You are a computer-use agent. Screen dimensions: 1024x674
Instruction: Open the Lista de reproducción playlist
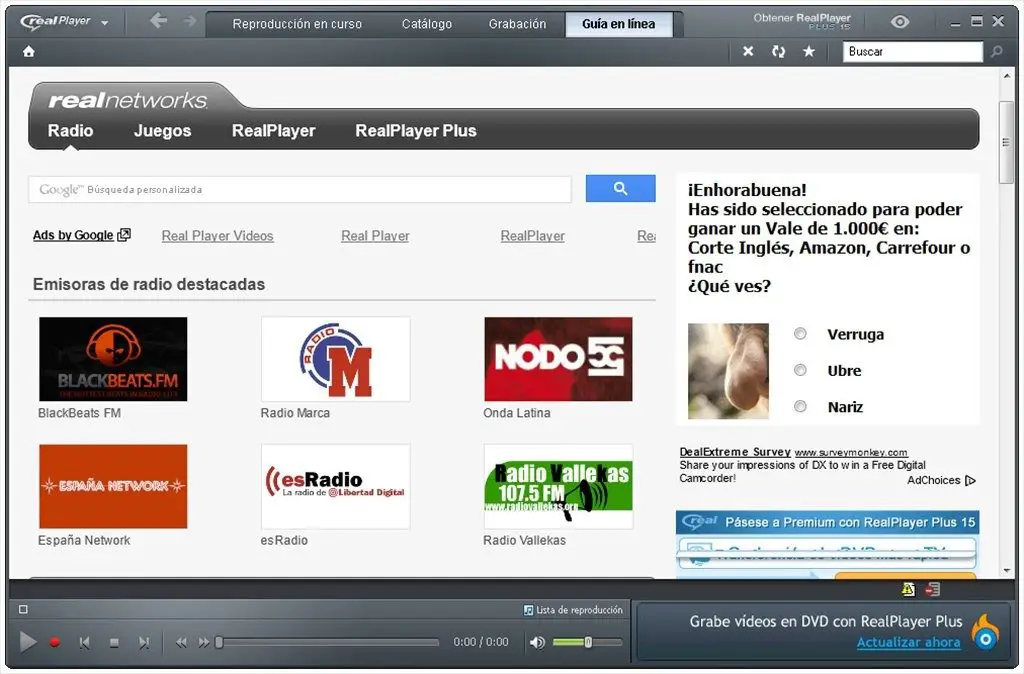573,610
